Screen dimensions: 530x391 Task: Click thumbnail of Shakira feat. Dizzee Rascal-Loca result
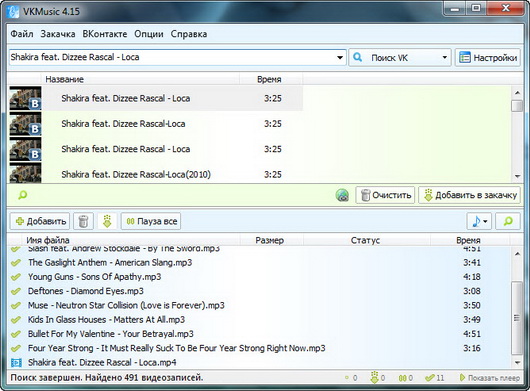25,124
